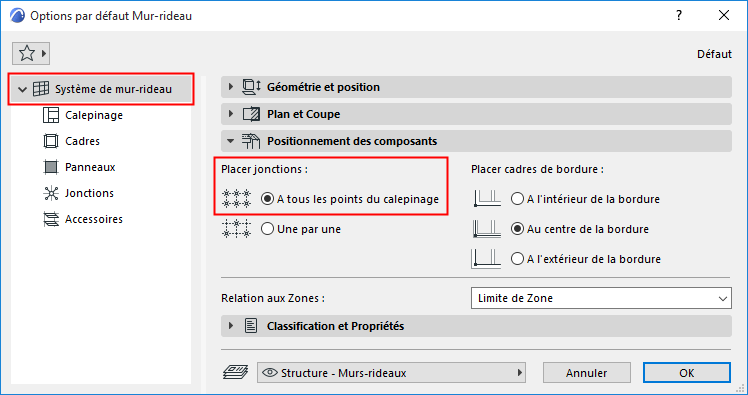The height and width of the screenshot is (395, 748).
Task: Collapse Positionnement des composants section
Action: click(231, 141)
